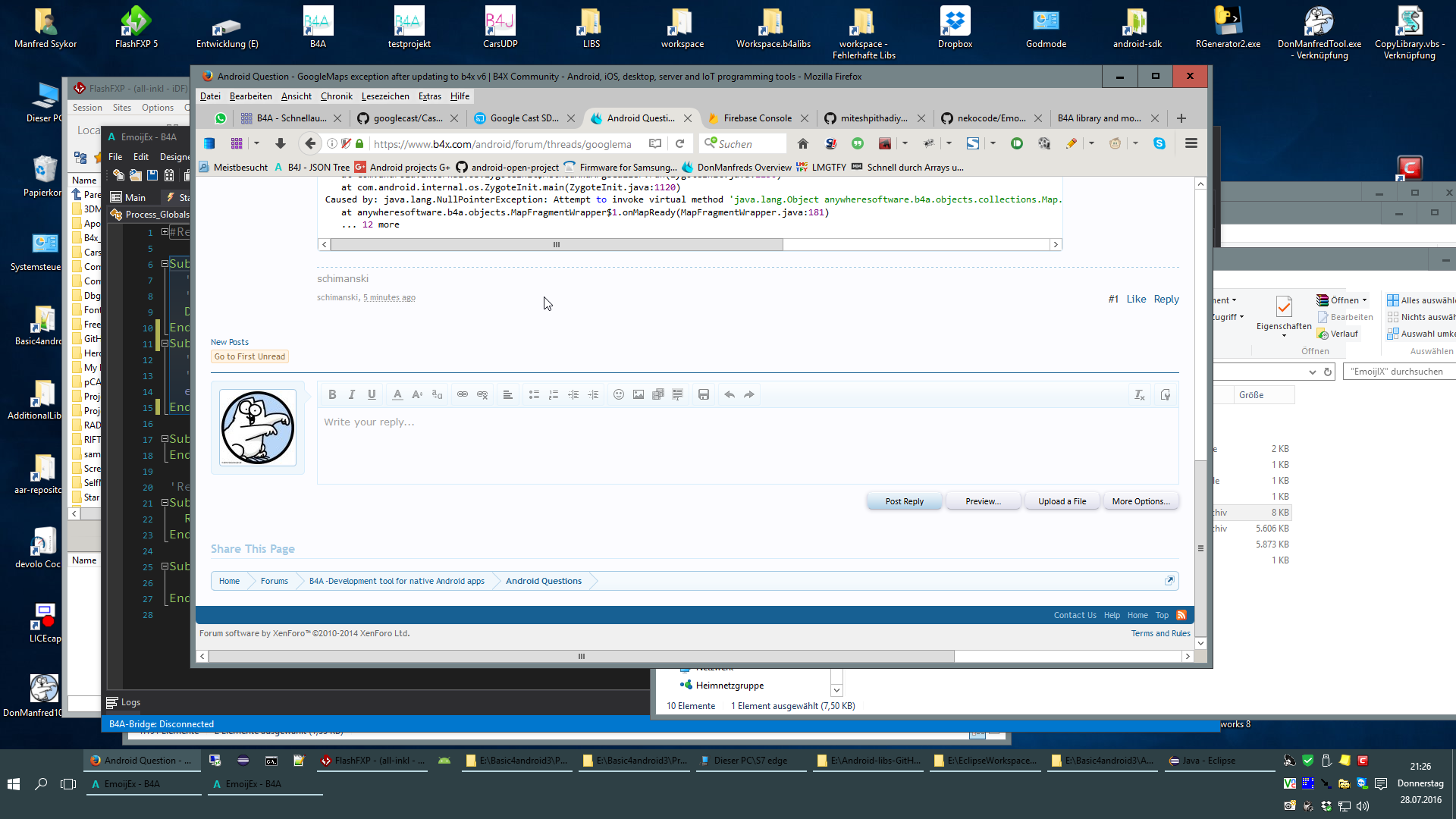Viewport: 1456px width, 819px height.
Task: Click the code block horizontal scrollbar
Action: pyautogui.click(x=556, y=244)
